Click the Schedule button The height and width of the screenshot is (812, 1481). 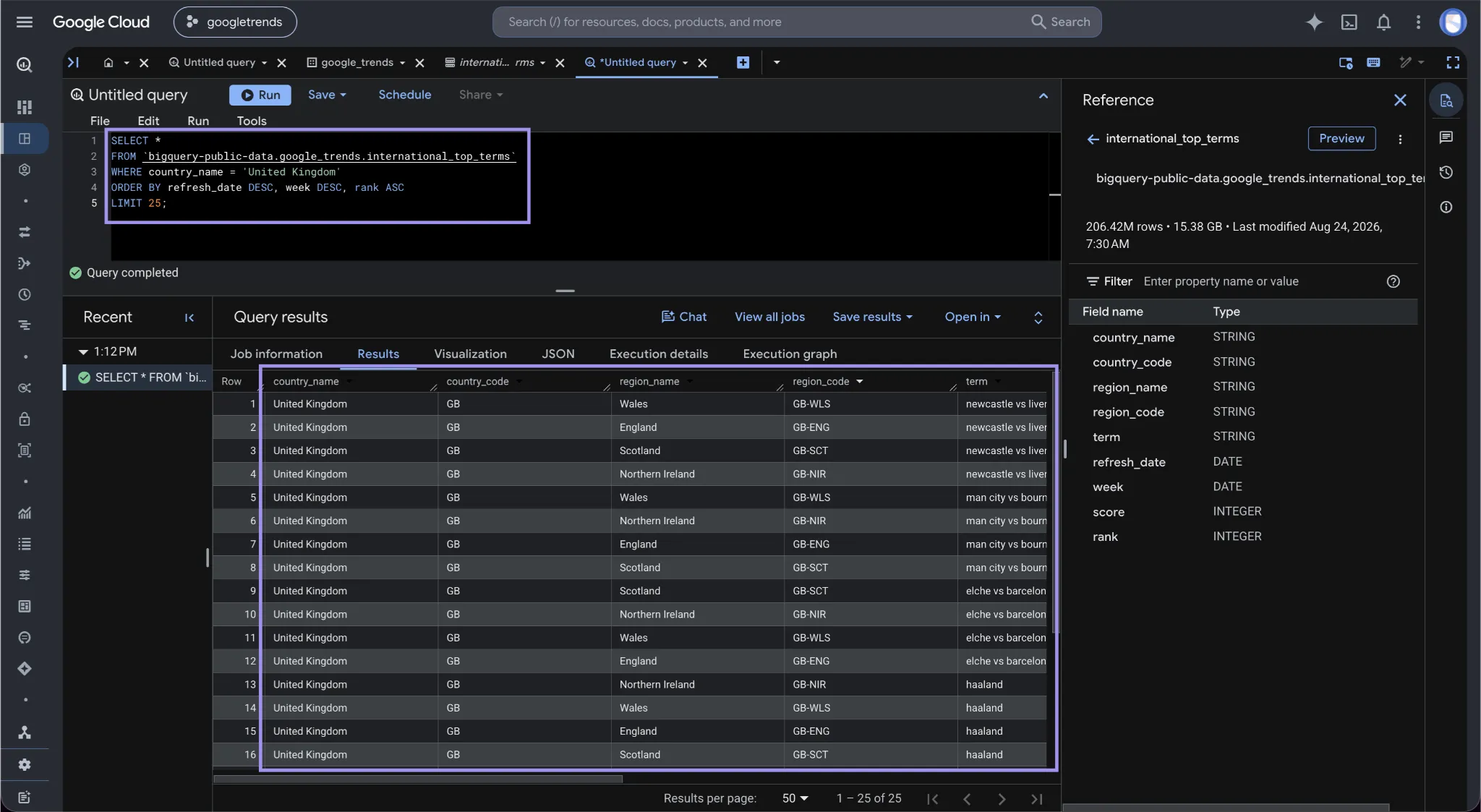pos(405,95)
